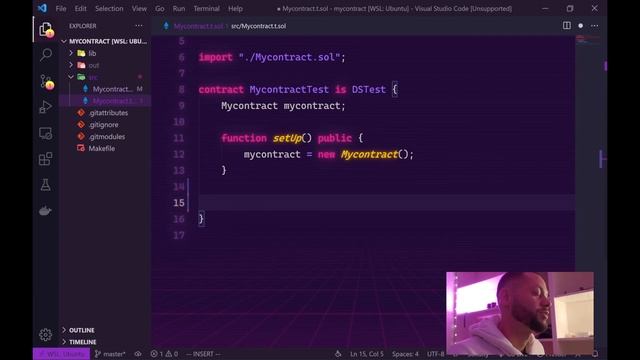Expand the lib folder

(x=105, y=53)
